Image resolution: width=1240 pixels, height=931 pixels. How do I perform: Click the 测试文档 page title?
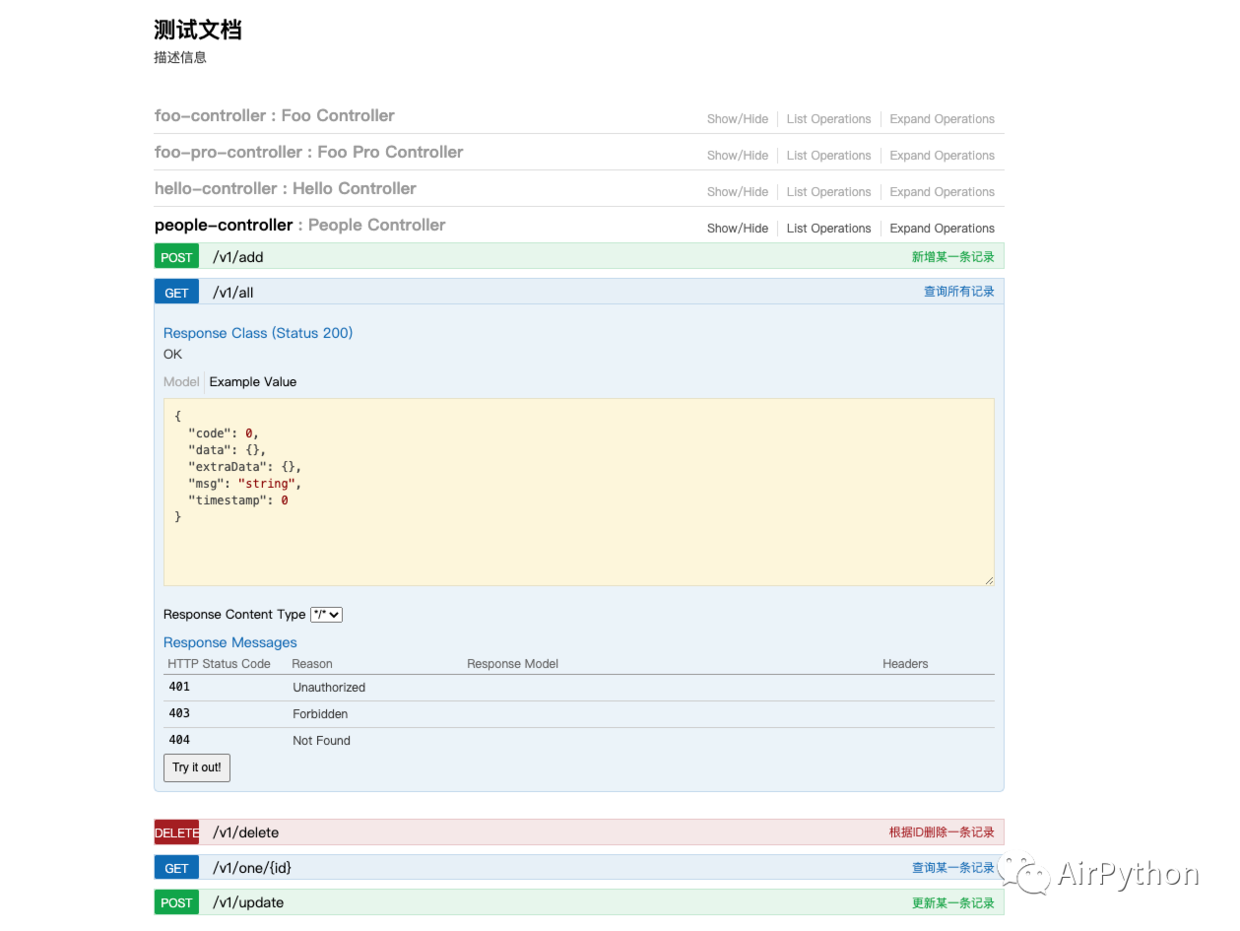coord(198,30)
